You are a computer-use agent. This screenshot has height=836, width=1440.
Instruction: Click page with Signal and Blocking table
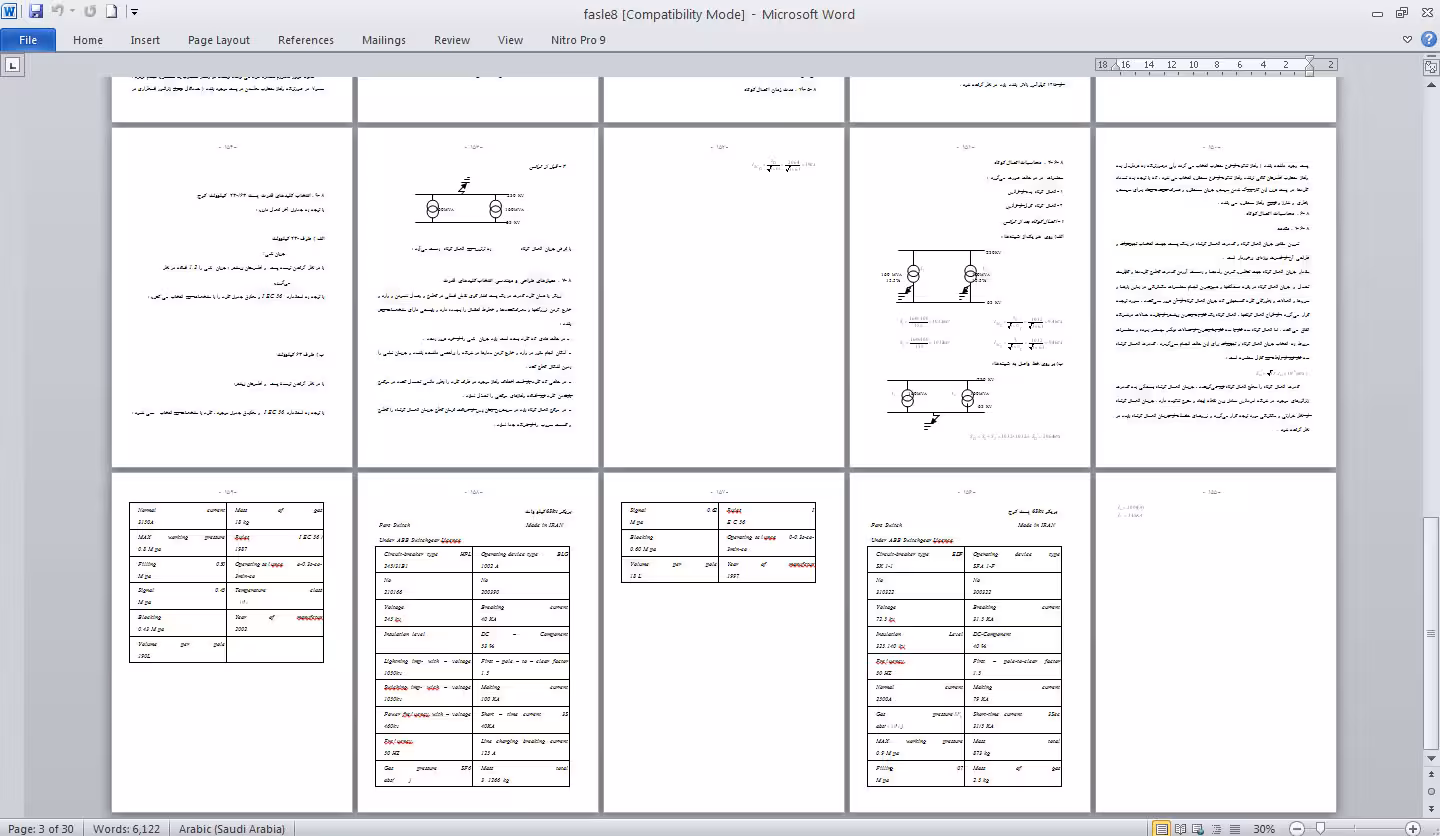pos(723,641)
